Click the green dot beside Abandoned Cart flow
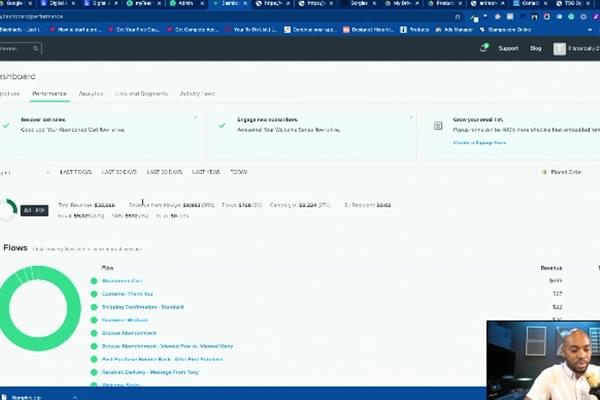Image resolution: width=600 pixels, height=400 pixels. click(x=94, y=281)
